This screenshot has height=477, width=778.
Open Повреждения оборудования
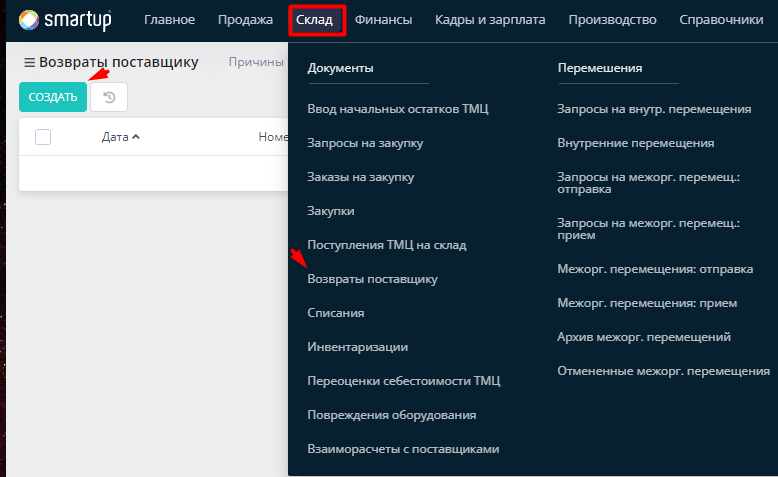[392, 415]
